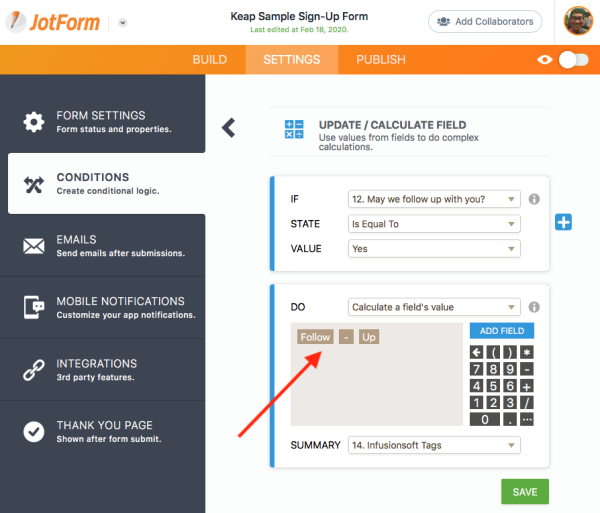Switch to the BUILD tab

pyautogui.click(x=210, y=60)
